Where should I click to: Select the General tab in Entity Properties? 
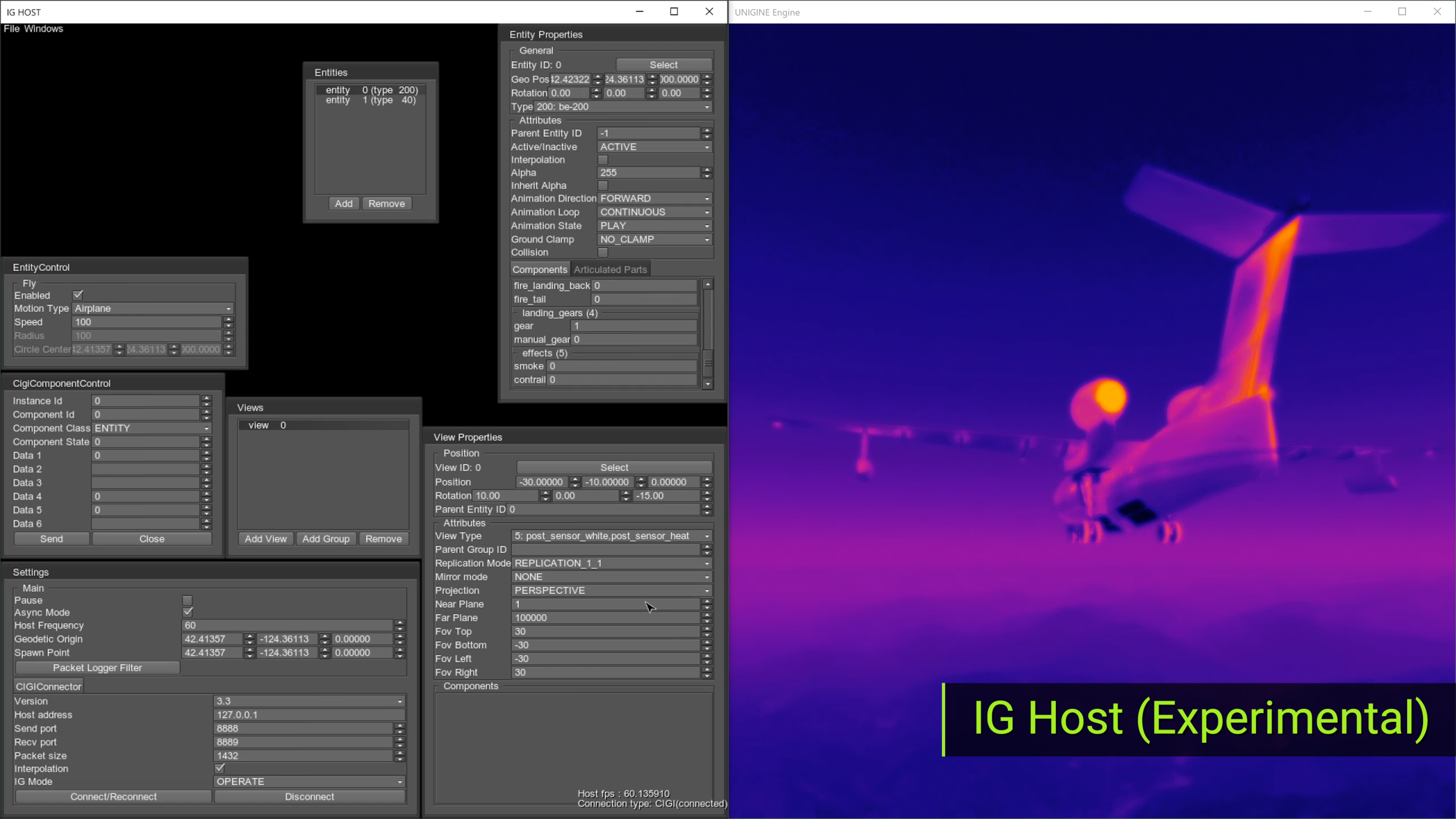(x=535, y=50)
